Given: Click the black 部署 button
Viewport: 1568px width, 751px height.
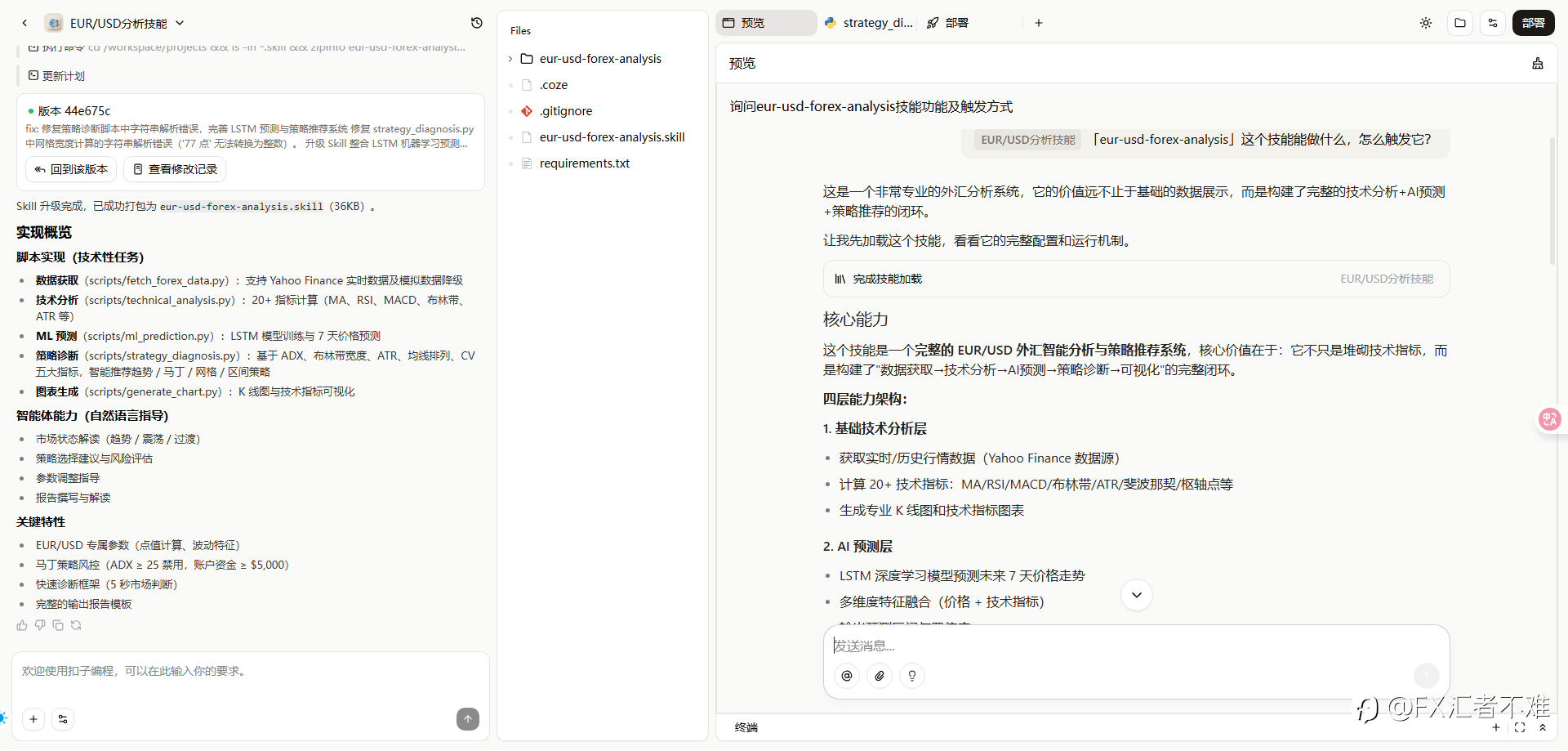Looking at the screenshot, I should tap(1534, 23).
